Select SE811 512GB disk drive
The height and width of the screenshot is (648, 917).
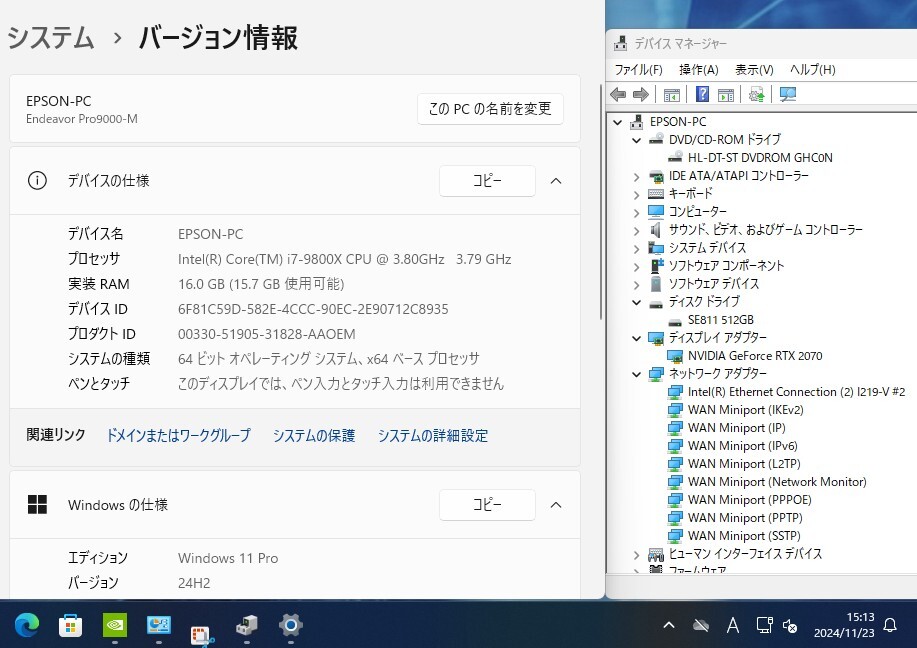(720, 320)
